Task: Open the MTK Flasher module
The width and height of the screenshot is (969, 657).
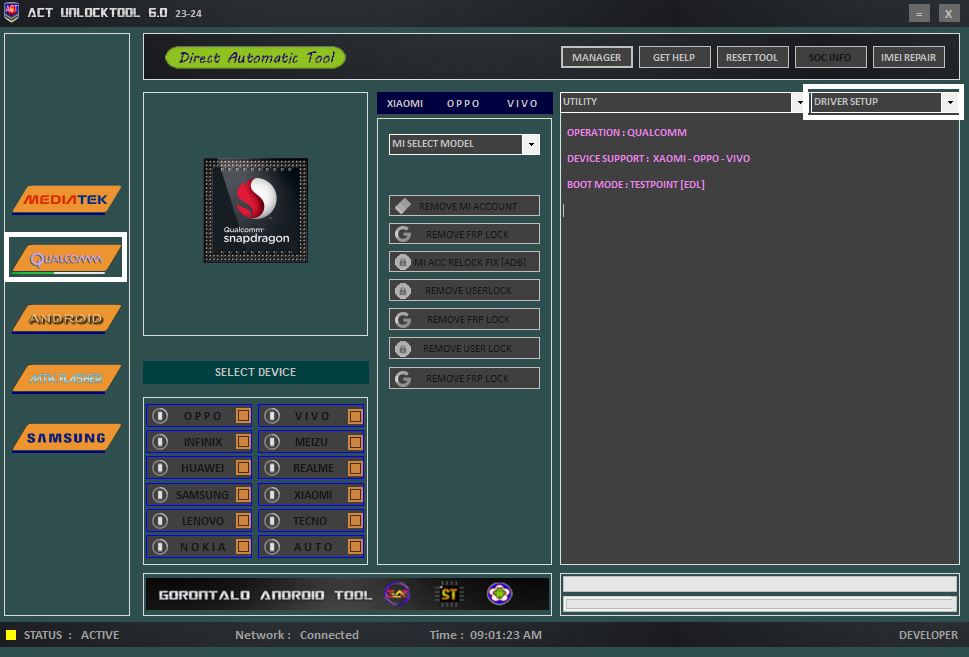Action: click(x=66, y=378)
